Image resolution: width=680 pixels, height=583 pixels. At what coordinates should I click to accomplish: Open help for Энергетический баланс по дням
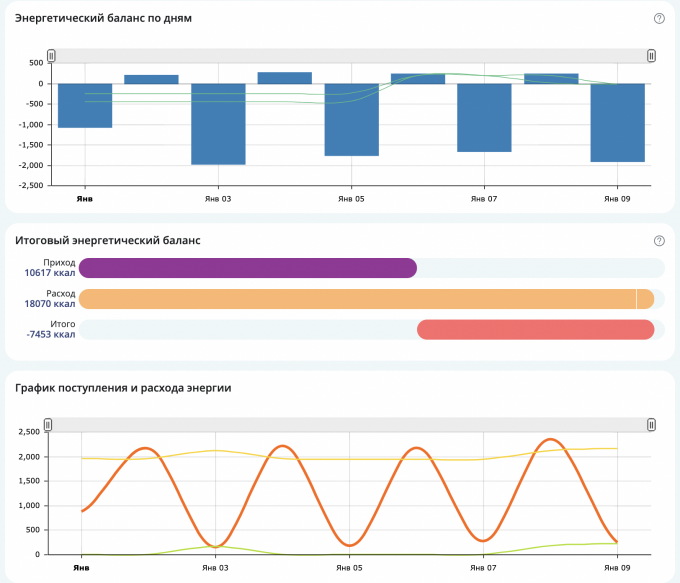point(659,18)
